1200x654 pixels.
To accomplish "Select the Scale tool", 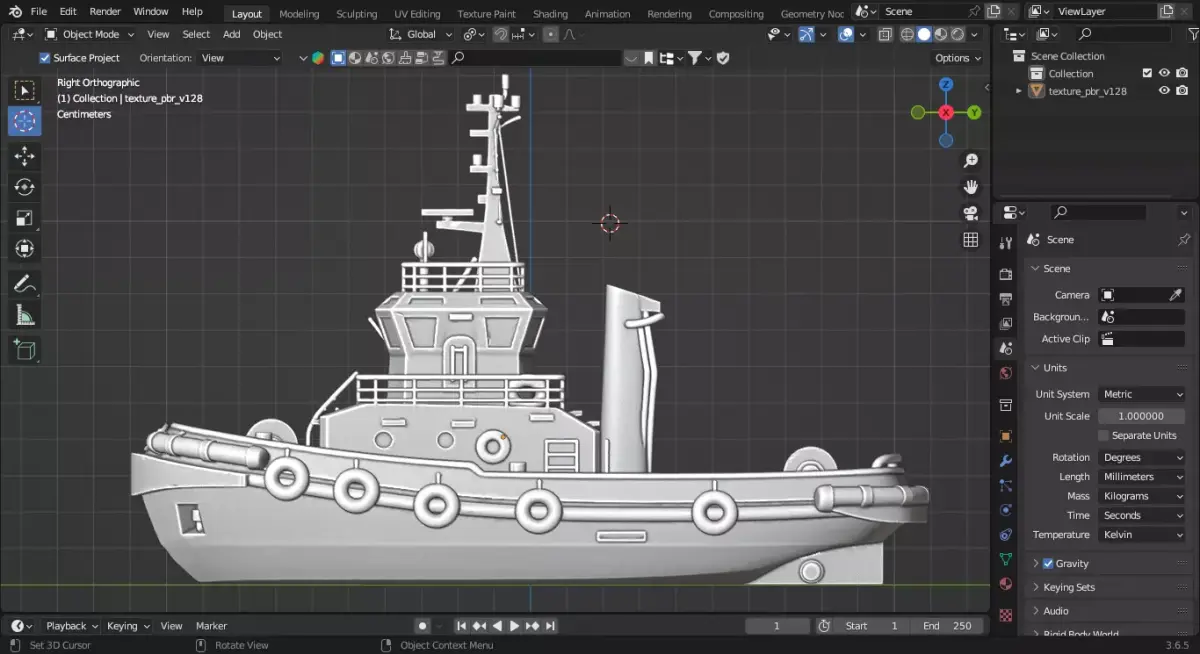I will (x=25, y=218).
